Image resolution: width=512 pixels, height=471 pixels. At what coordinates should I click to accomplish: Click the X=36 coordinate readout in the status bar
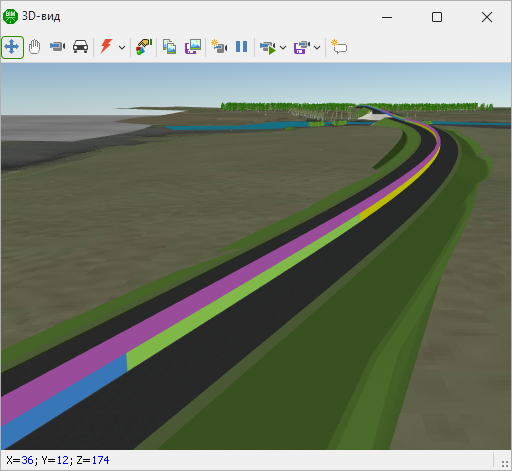(x=20, y=460)
